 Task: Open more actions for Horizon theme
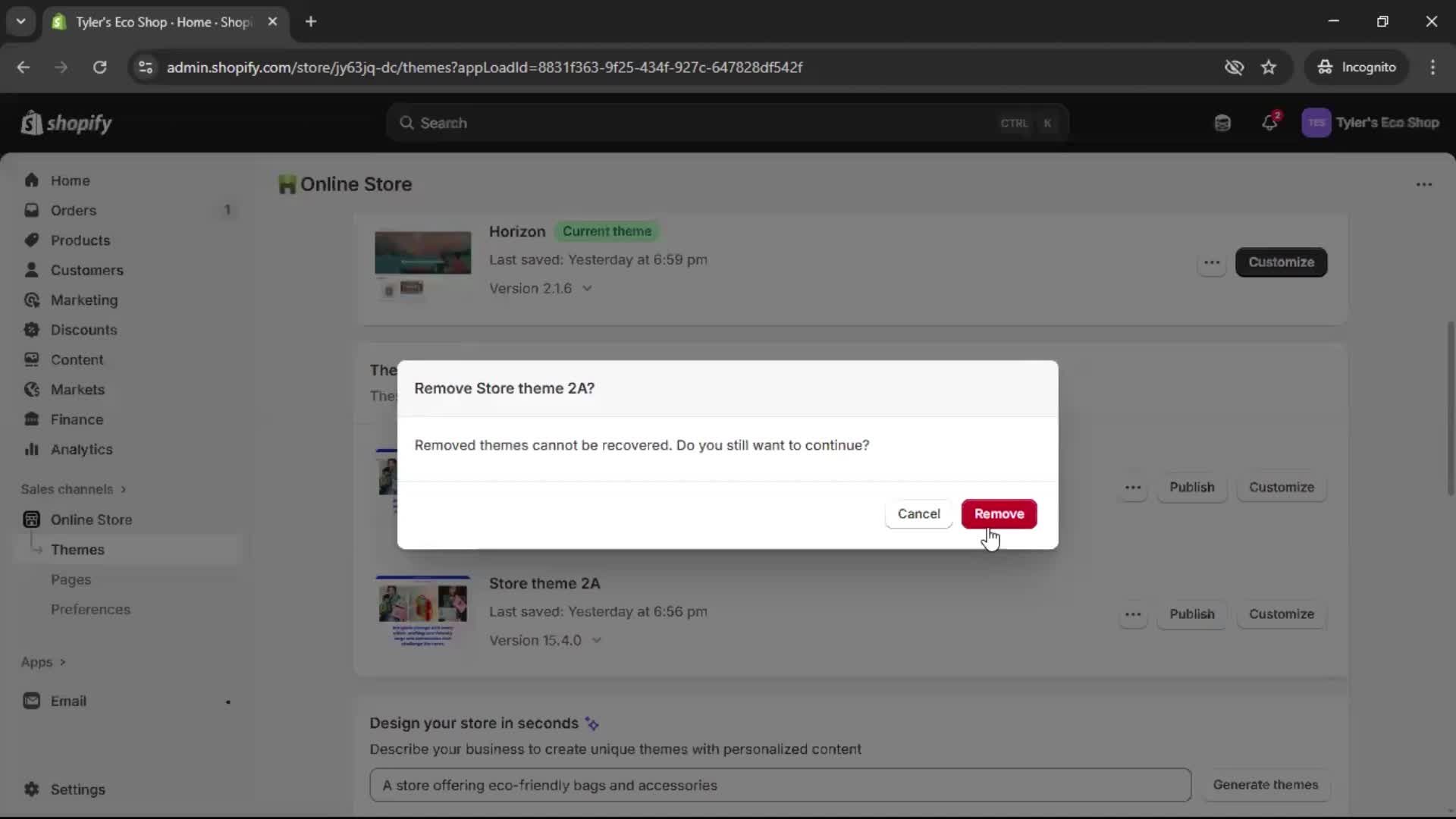tap(1212, 262)
